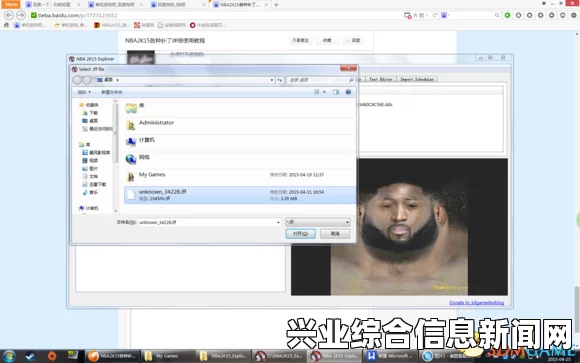The image size is (580, 363).
Task: Select 桌面 desktop in navigation pane
Action: click(x=90, y=121)
